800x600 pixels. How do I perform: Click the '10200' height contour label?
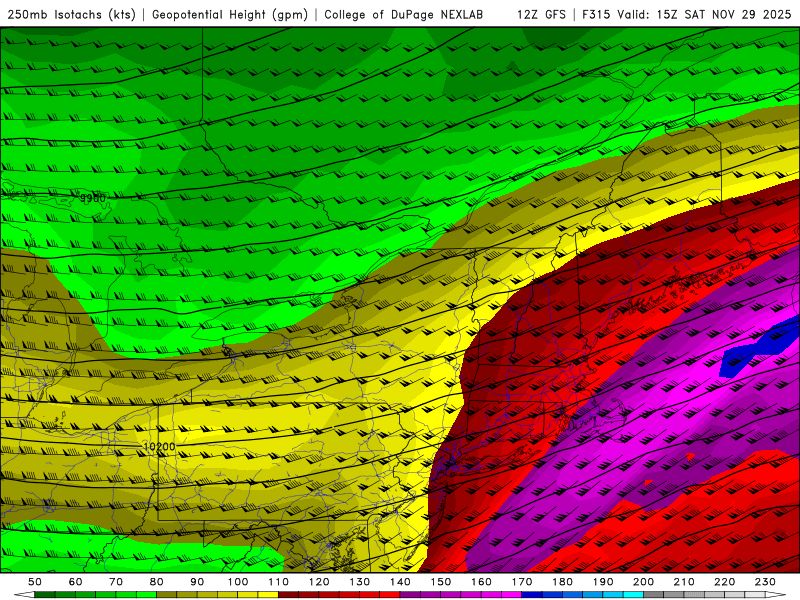tap(159, 447)
